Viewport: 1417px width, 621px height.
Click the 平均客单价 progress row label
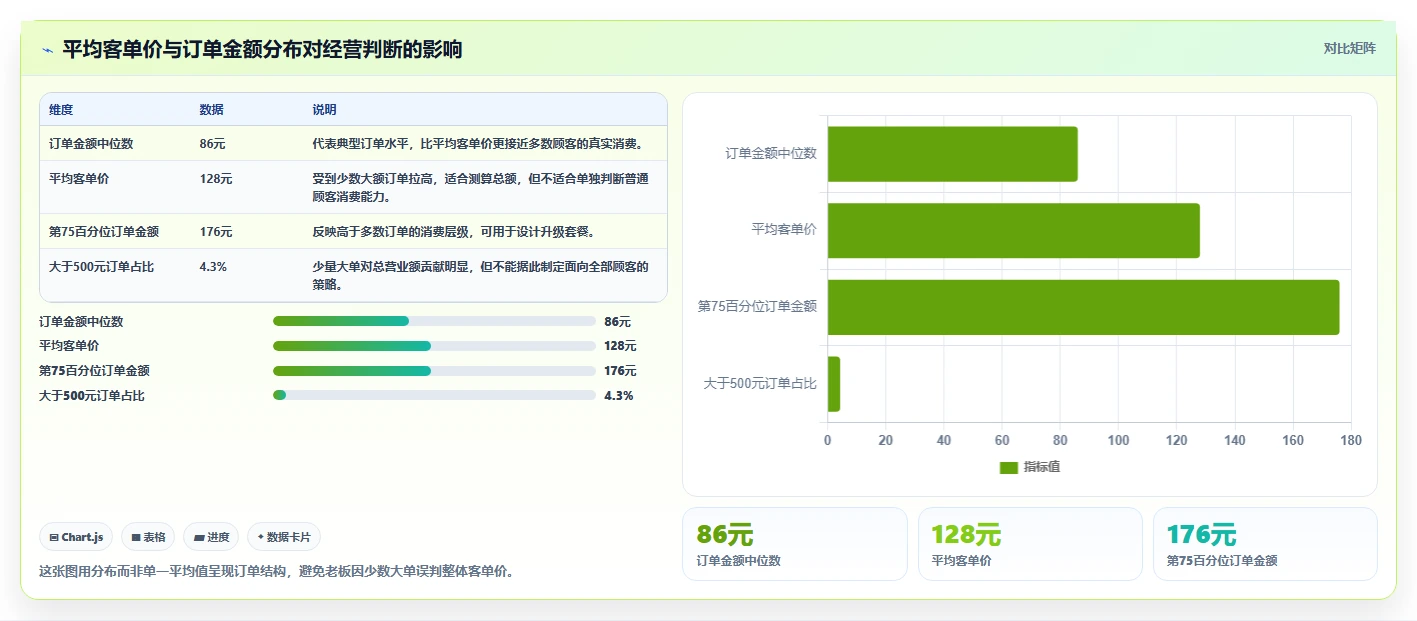click(69, 346)
